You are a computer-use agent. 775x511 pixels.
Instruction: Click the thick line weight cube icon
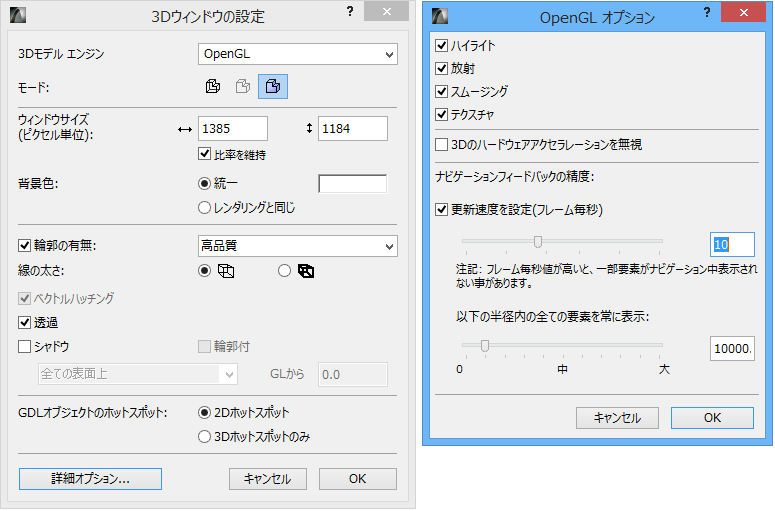click(306, 271)
